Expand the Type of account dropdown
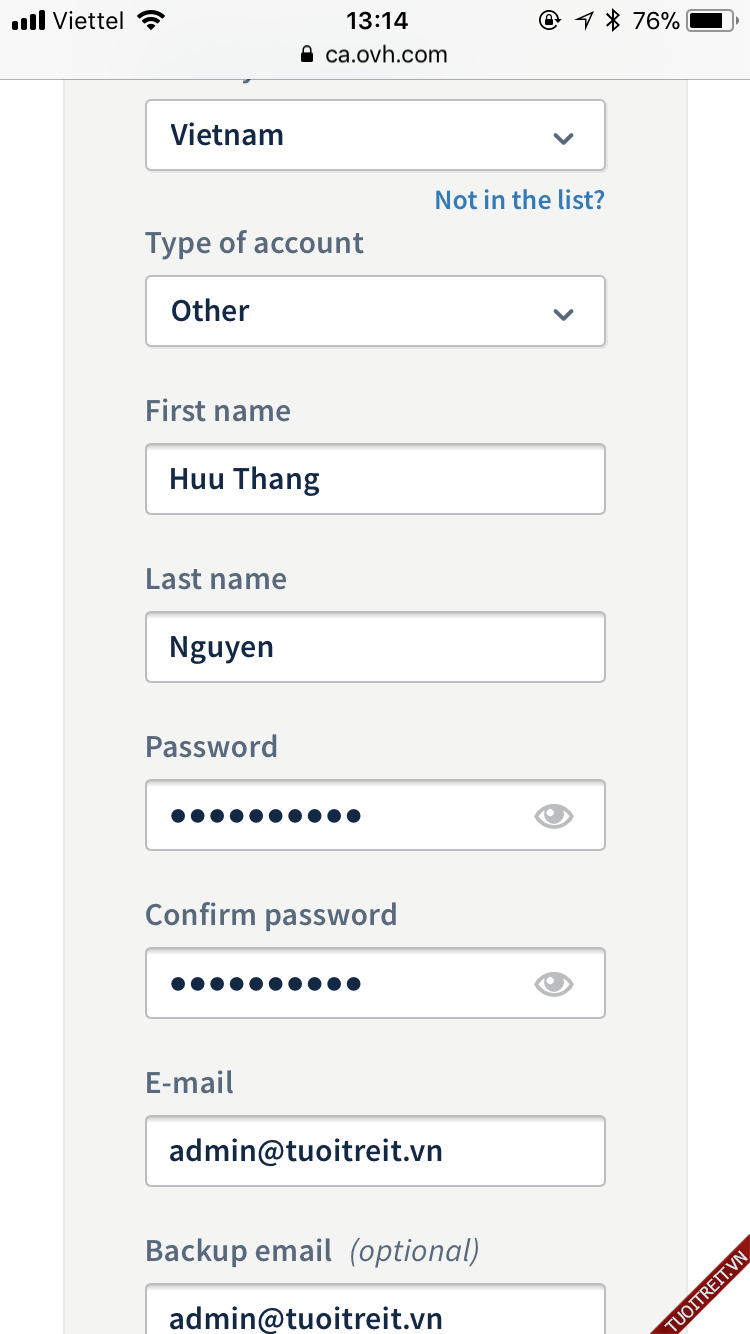Screen dimensions: 750x1334 coord(375,311)
